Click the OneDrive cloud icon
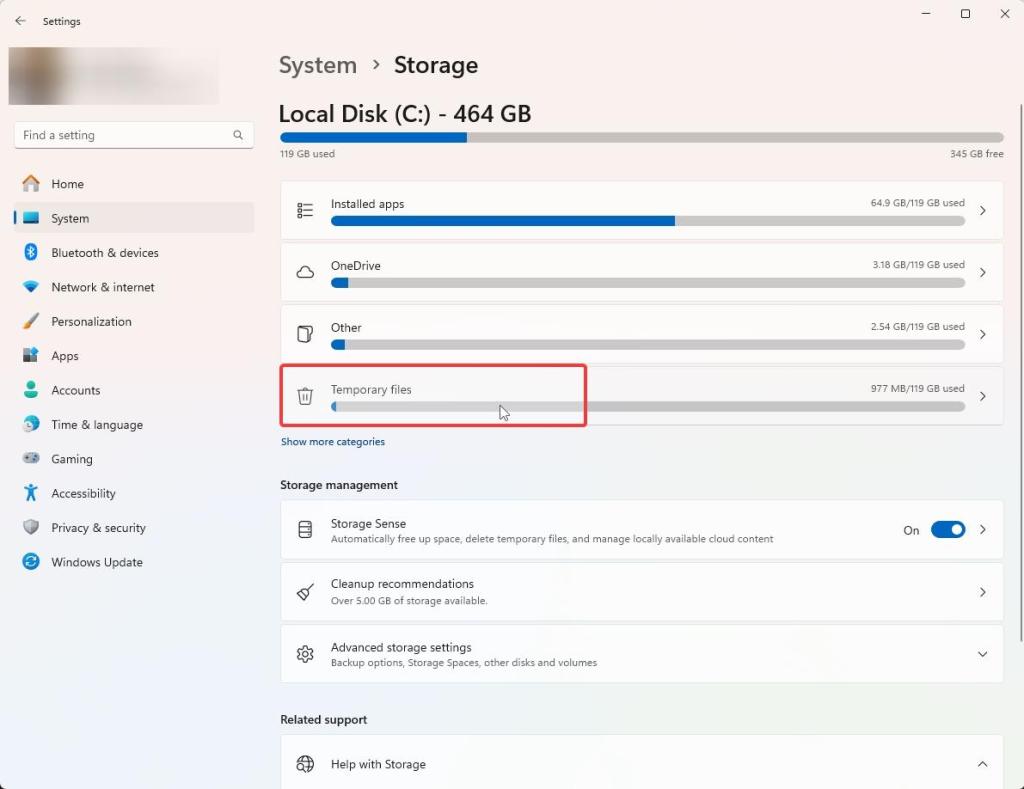 [306, 272]
